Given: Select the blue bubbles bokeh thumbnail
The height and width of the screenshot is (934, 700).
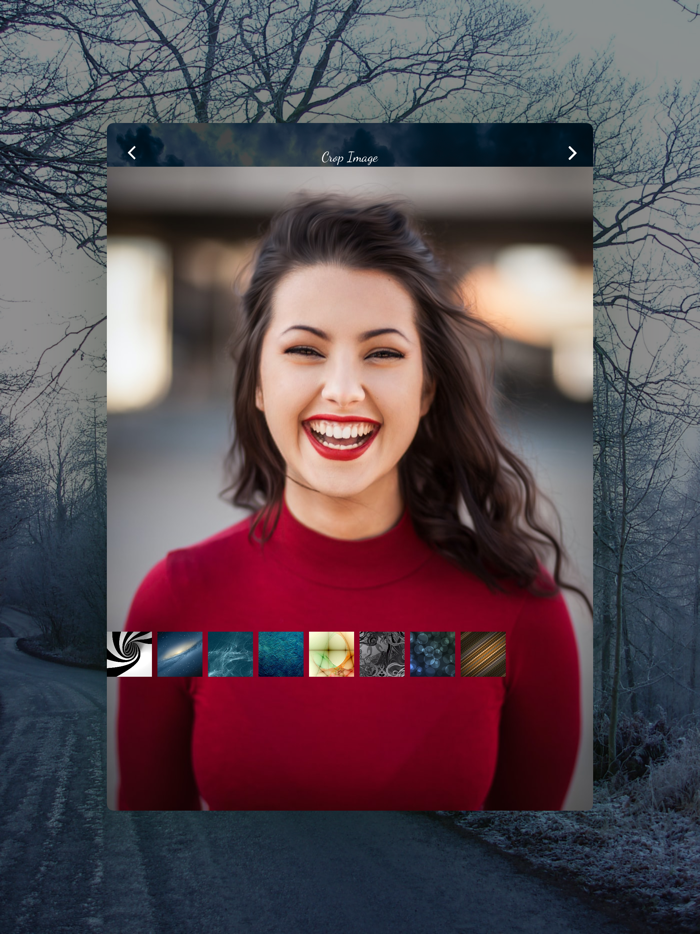Looking at the screenshot, I should click(433, 654).
